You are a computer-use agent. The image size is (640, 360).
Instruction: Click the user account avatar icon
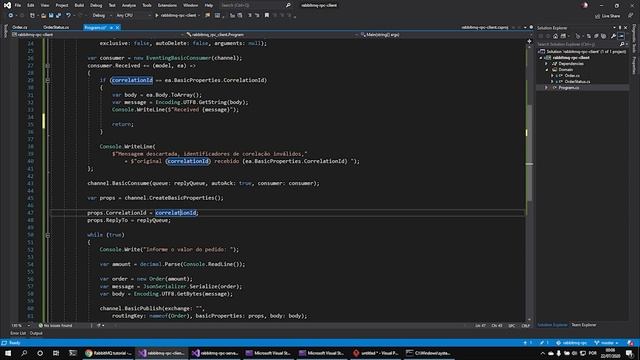point(585,5)
